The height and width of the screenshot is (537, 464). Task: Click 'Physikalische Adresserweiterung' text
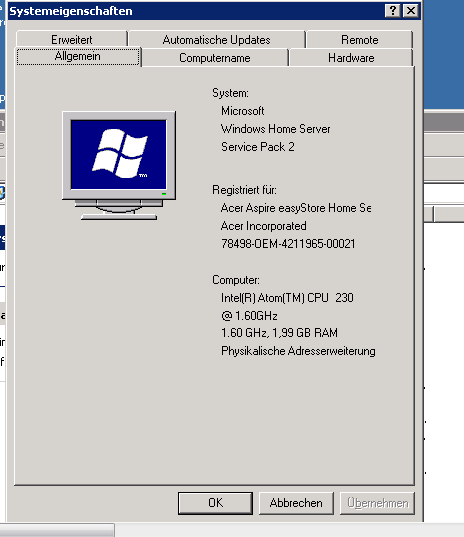pos(298,351)
